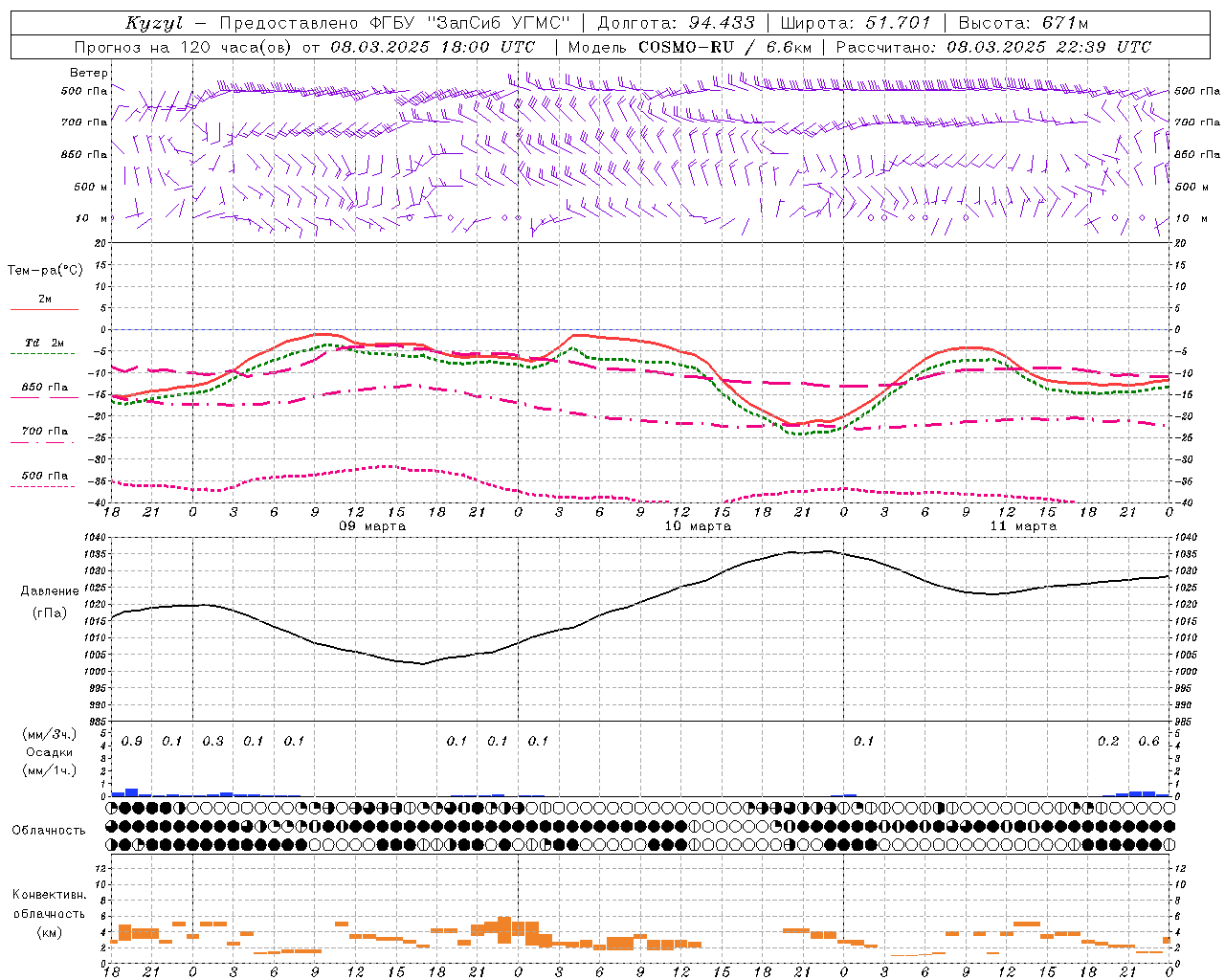Click the "(мм/1ч.)" precipitation unit label

point(49,769)
